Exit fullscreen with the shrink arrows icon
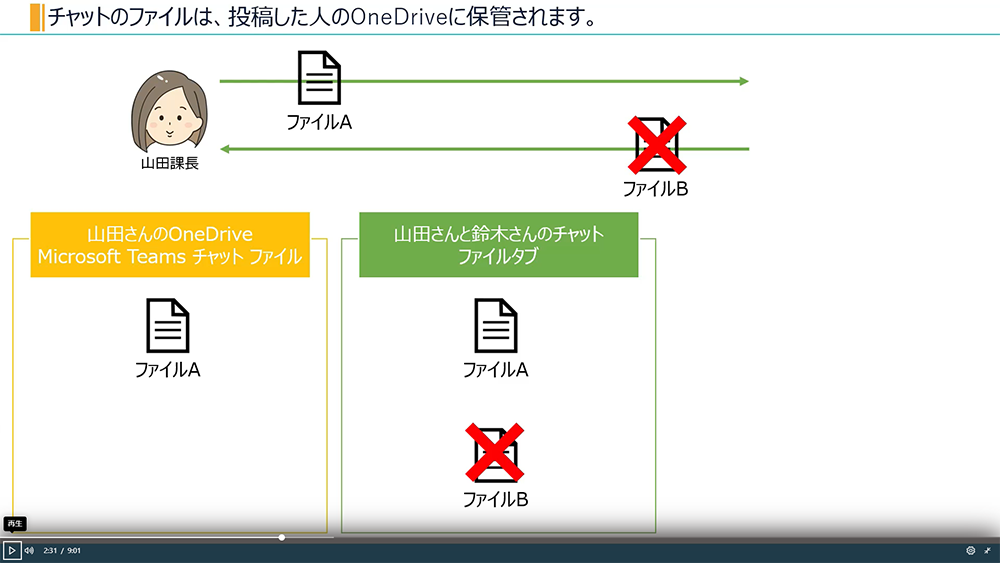This screenshot has height=563, width=1000. [x=987, y=551]
